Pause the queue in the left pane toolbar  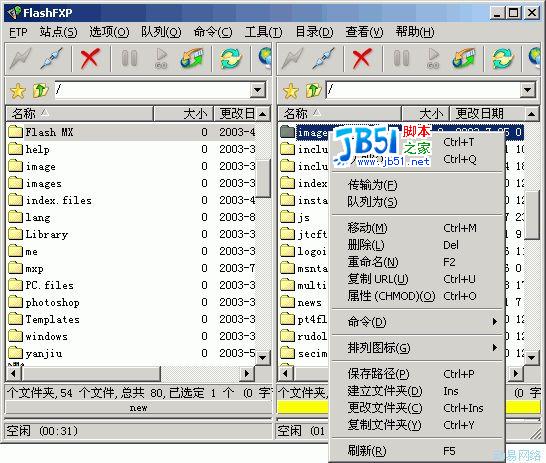(x=129, y=58)
